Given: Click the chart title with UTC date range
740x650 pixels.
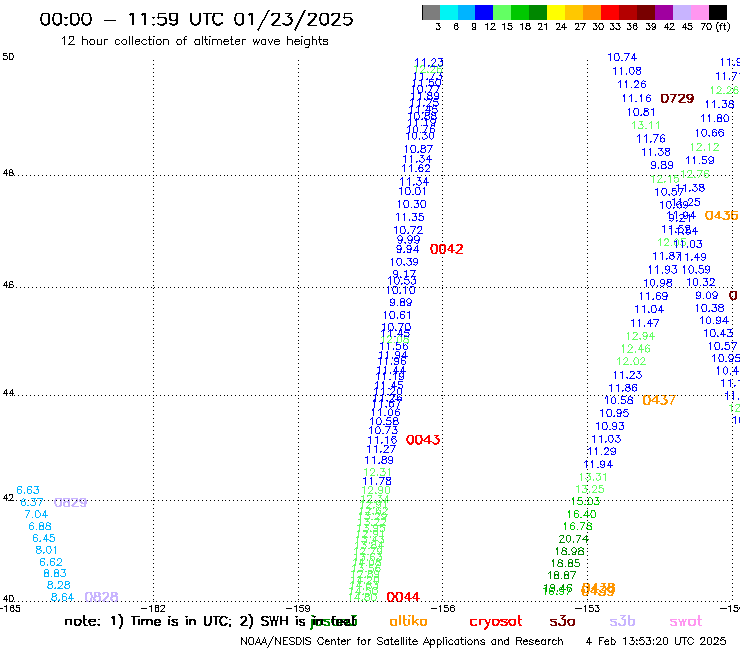Looking at the screenshot, I should tap(196, 19).
